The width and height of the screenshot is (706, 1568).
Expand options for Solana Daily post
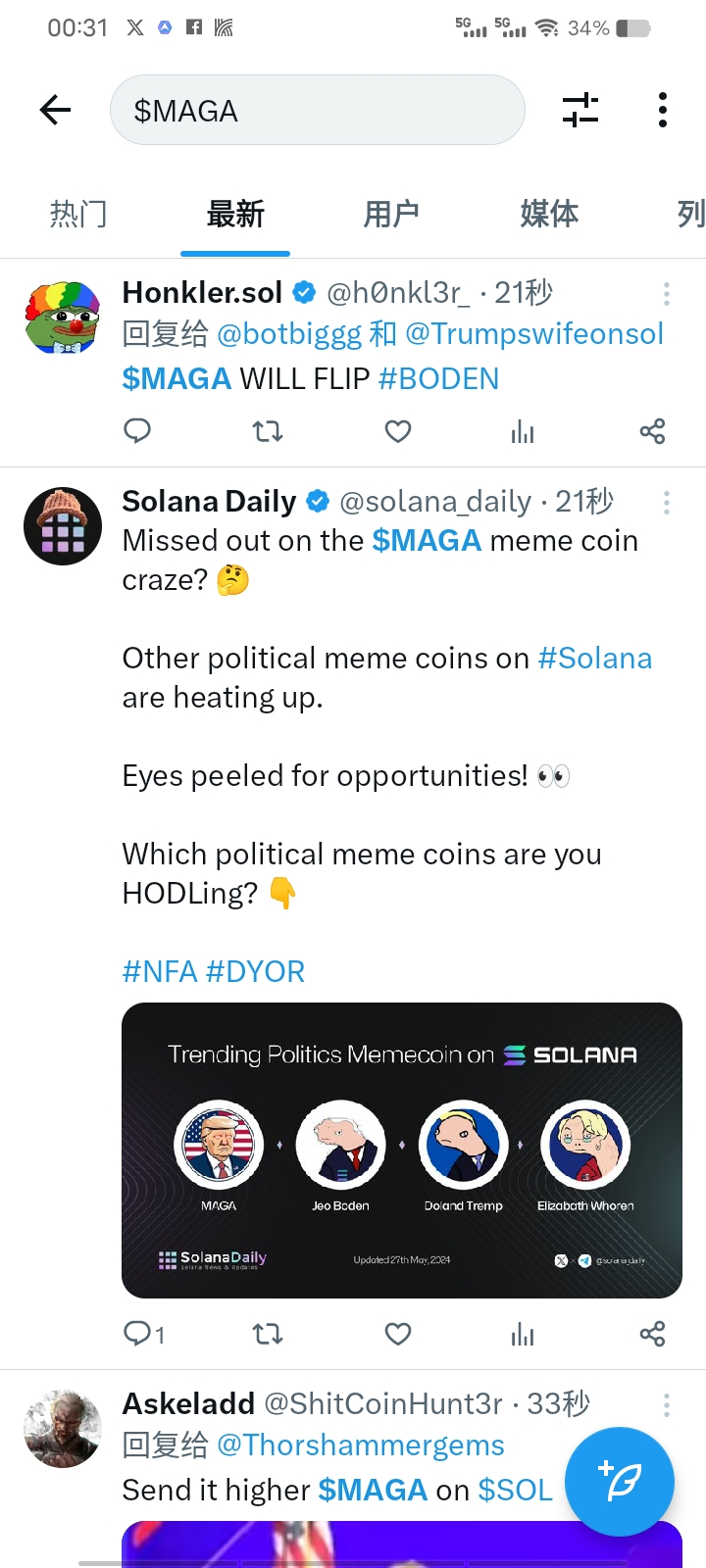click(x=667, y=503)
